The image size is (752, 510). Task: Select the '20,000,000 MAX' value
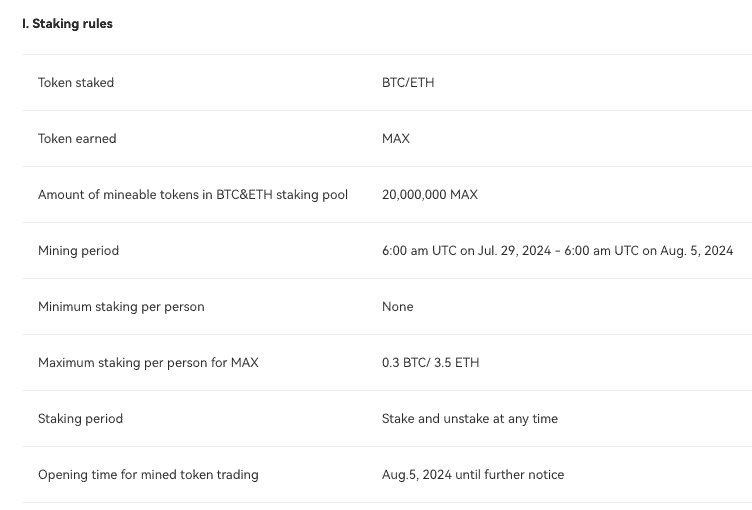click(x=430, y=195)
